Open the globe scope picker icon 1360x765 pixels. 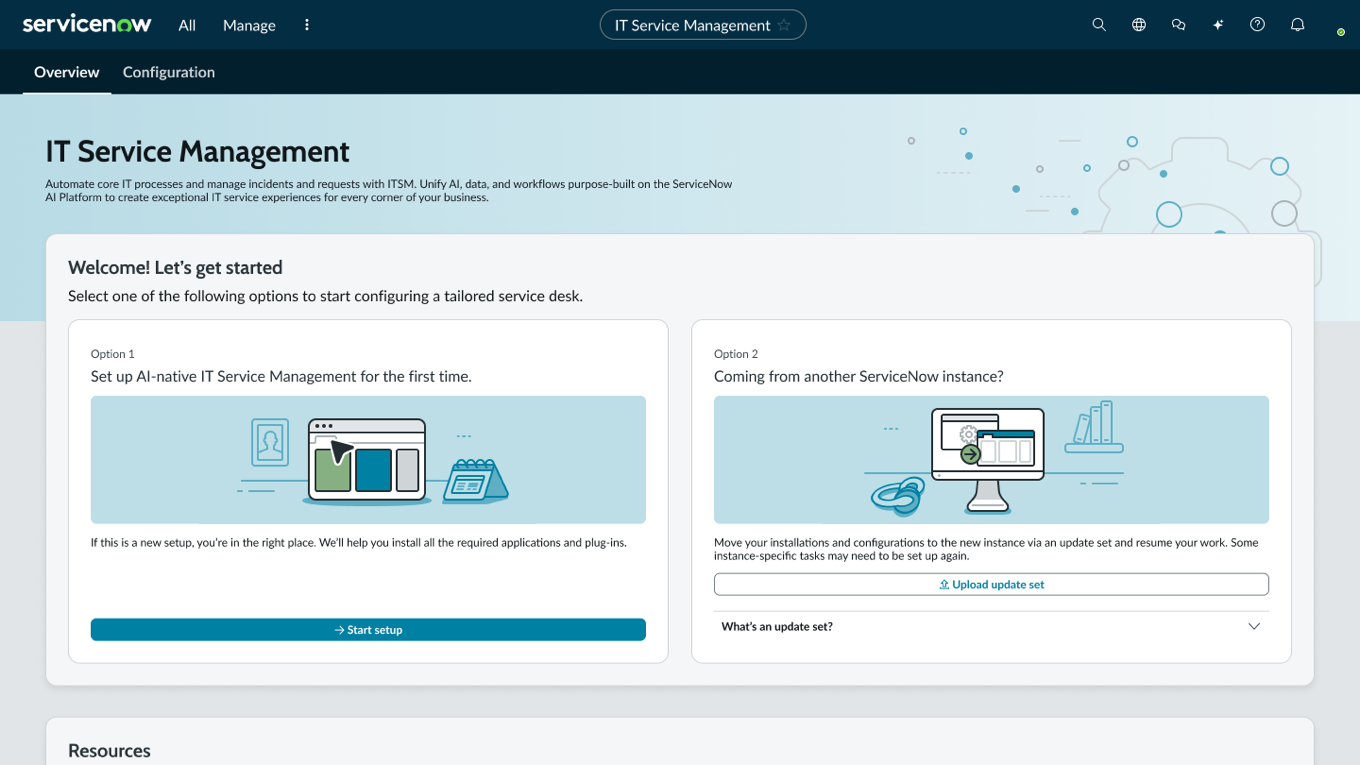coord(1139,25)
